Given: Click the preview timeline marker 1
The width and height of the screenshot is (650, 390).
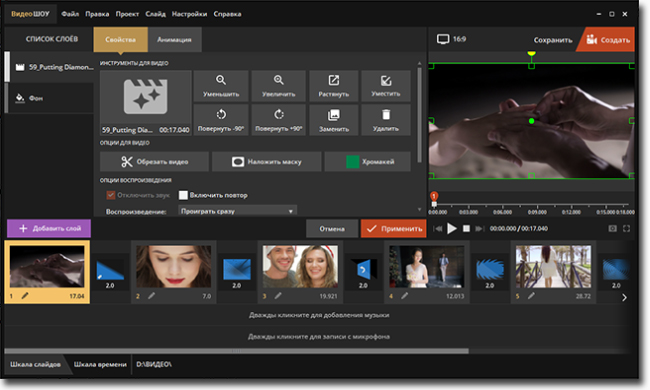Looking at the screenshot, I should [434, 196].
